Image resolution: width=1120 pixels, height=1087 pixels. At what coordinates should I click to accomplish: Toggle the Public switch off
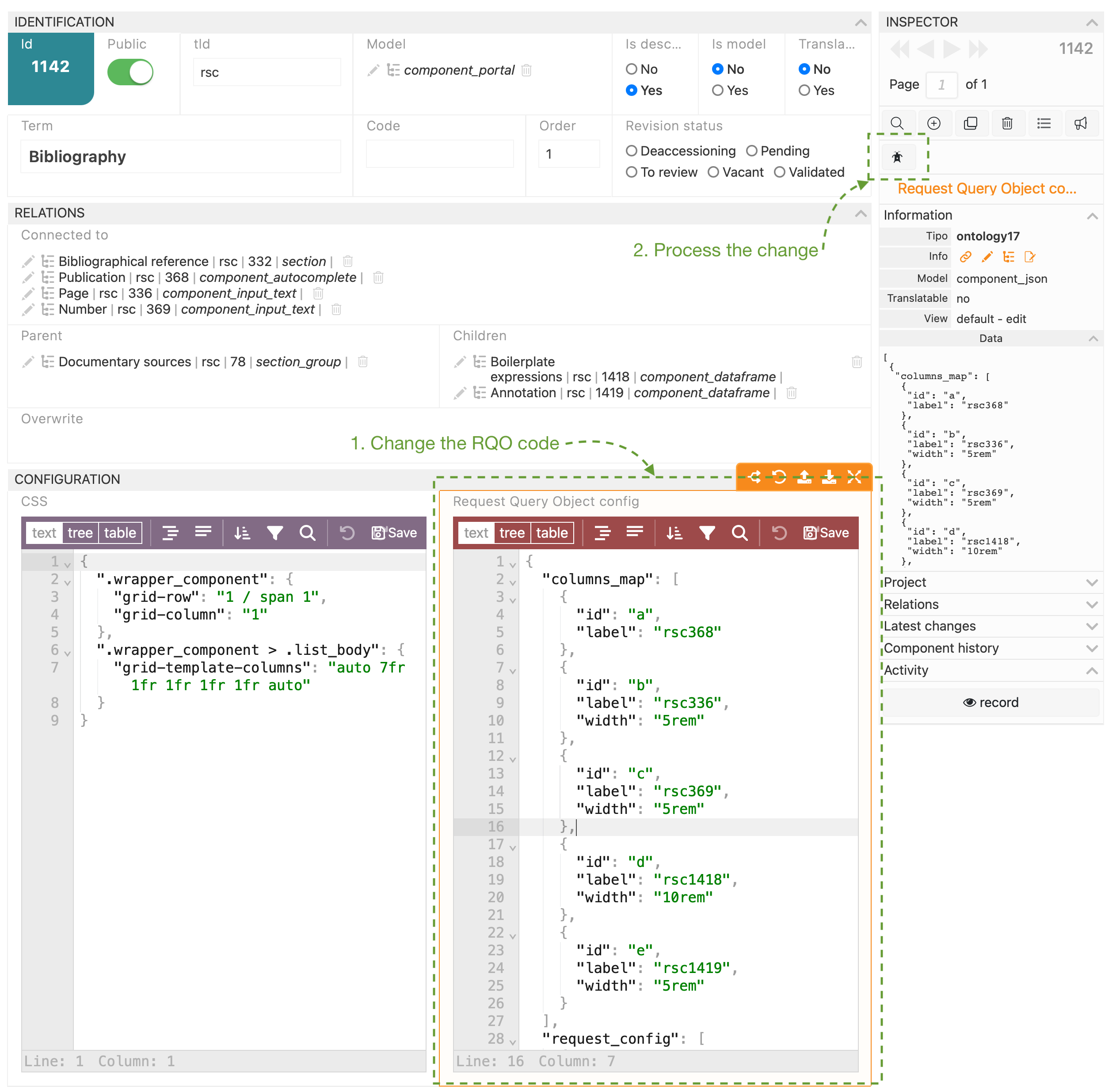[x=130, y=72]
